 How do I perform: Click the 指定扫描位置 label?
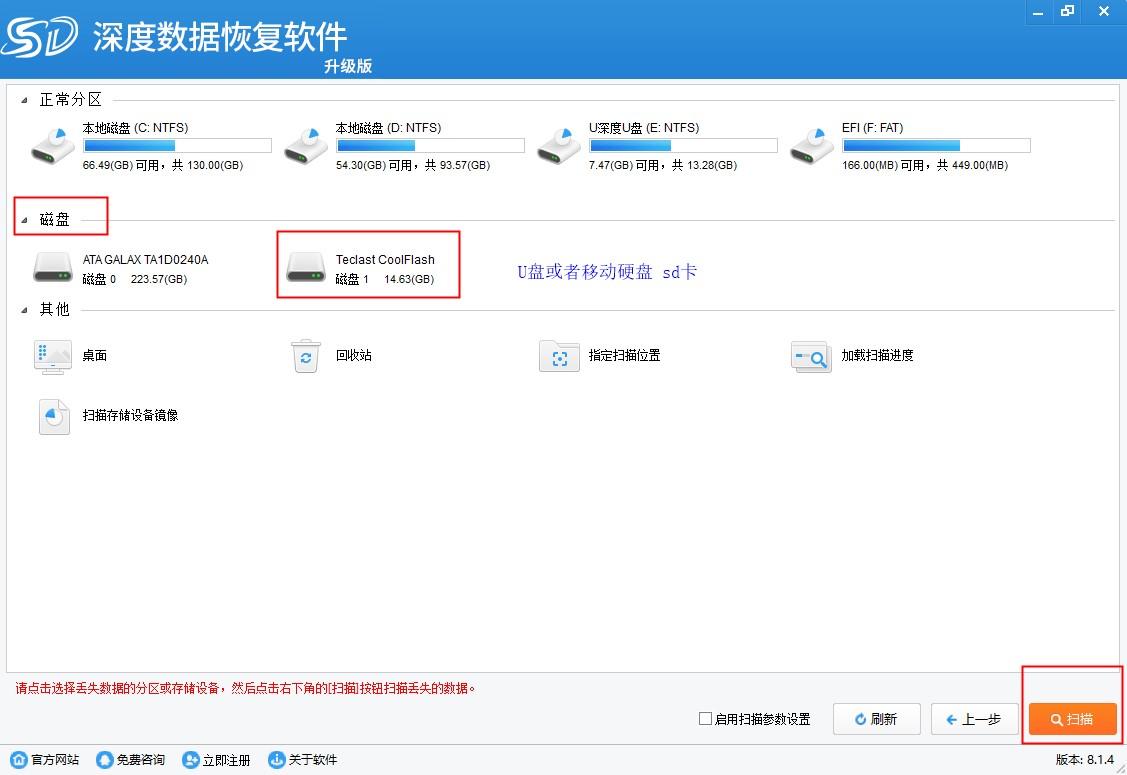(x=624, y=355)
